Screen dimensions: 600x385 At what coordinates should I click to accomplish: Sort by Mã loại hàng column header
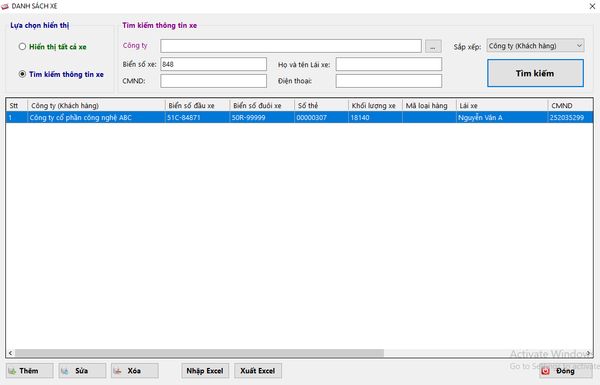(x=429, y=106)
